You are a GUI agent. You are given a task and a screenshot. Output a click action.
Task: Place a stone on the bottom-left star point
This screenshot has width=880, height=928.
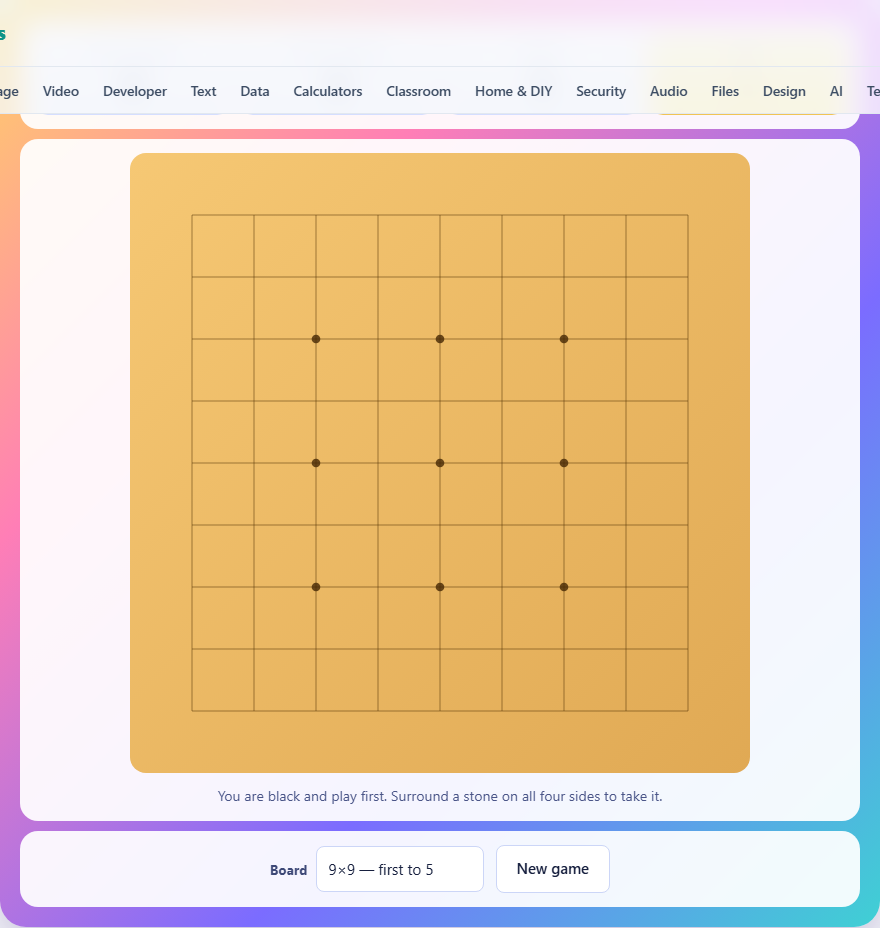coord(316,587)
